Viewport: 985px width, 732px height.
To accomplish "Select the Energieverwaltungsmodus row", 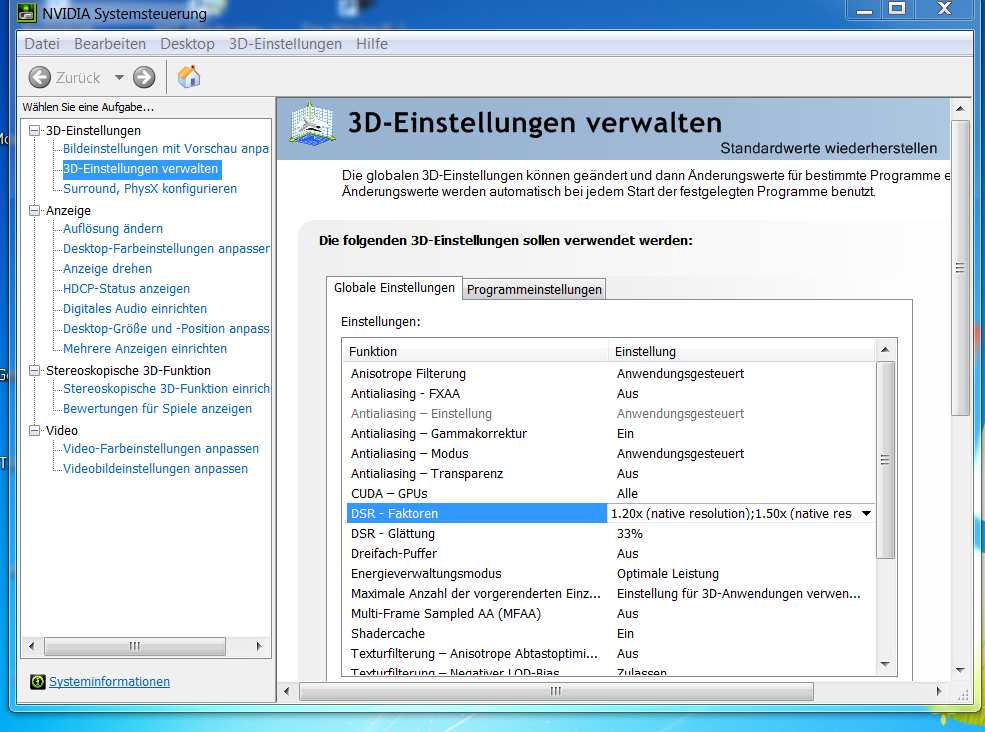I will point(610,574).
